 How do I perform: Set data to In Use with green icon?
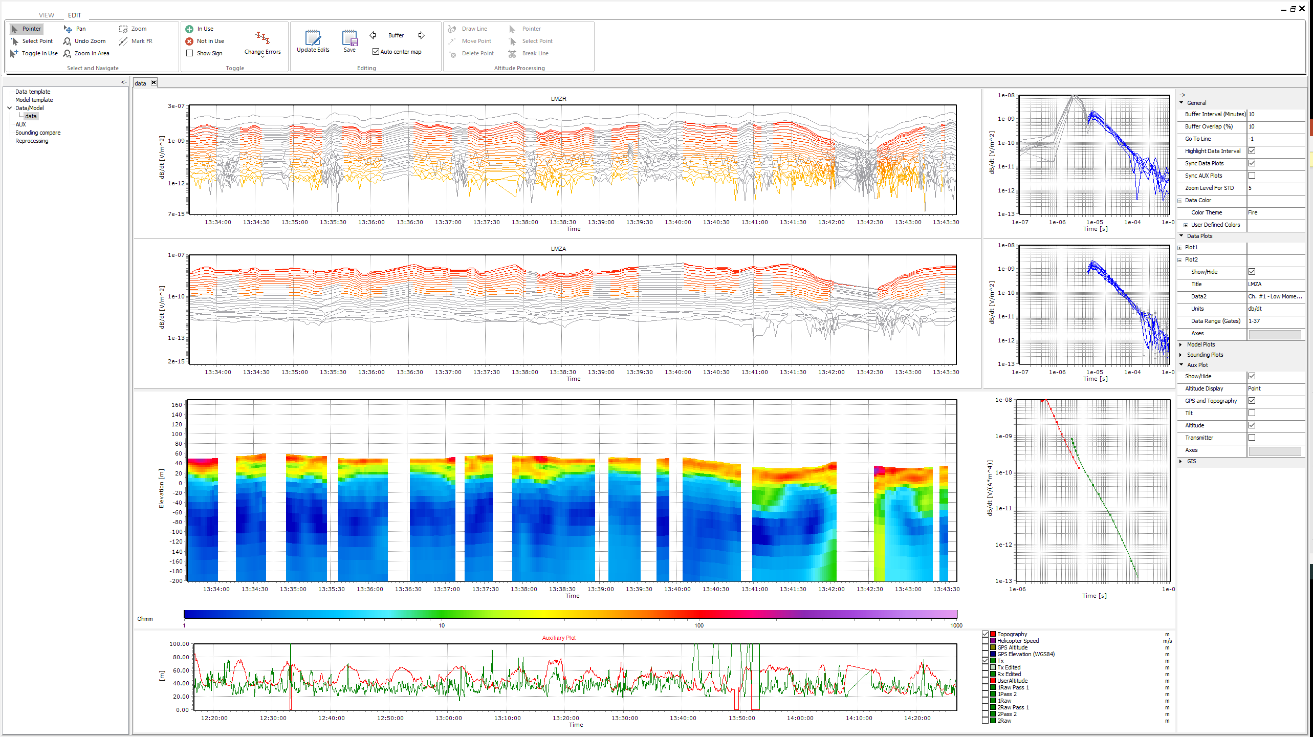click(x=199, y=29)
